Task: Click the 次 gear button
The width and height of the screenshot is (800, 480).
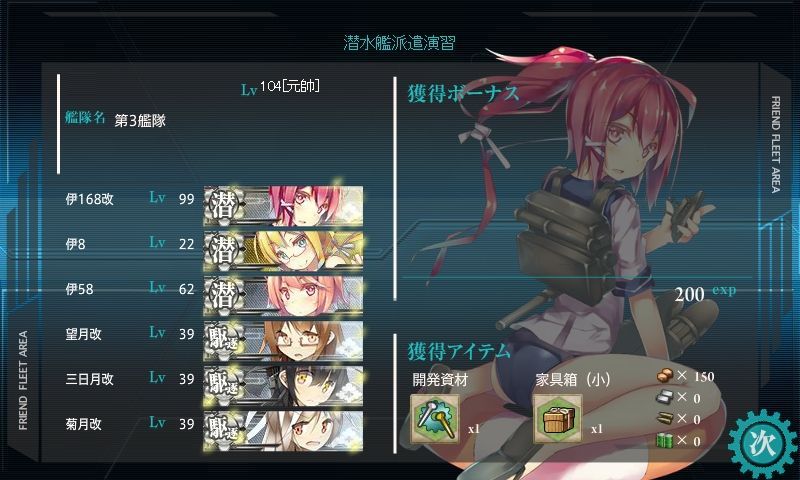Action: tap(762, 444)
